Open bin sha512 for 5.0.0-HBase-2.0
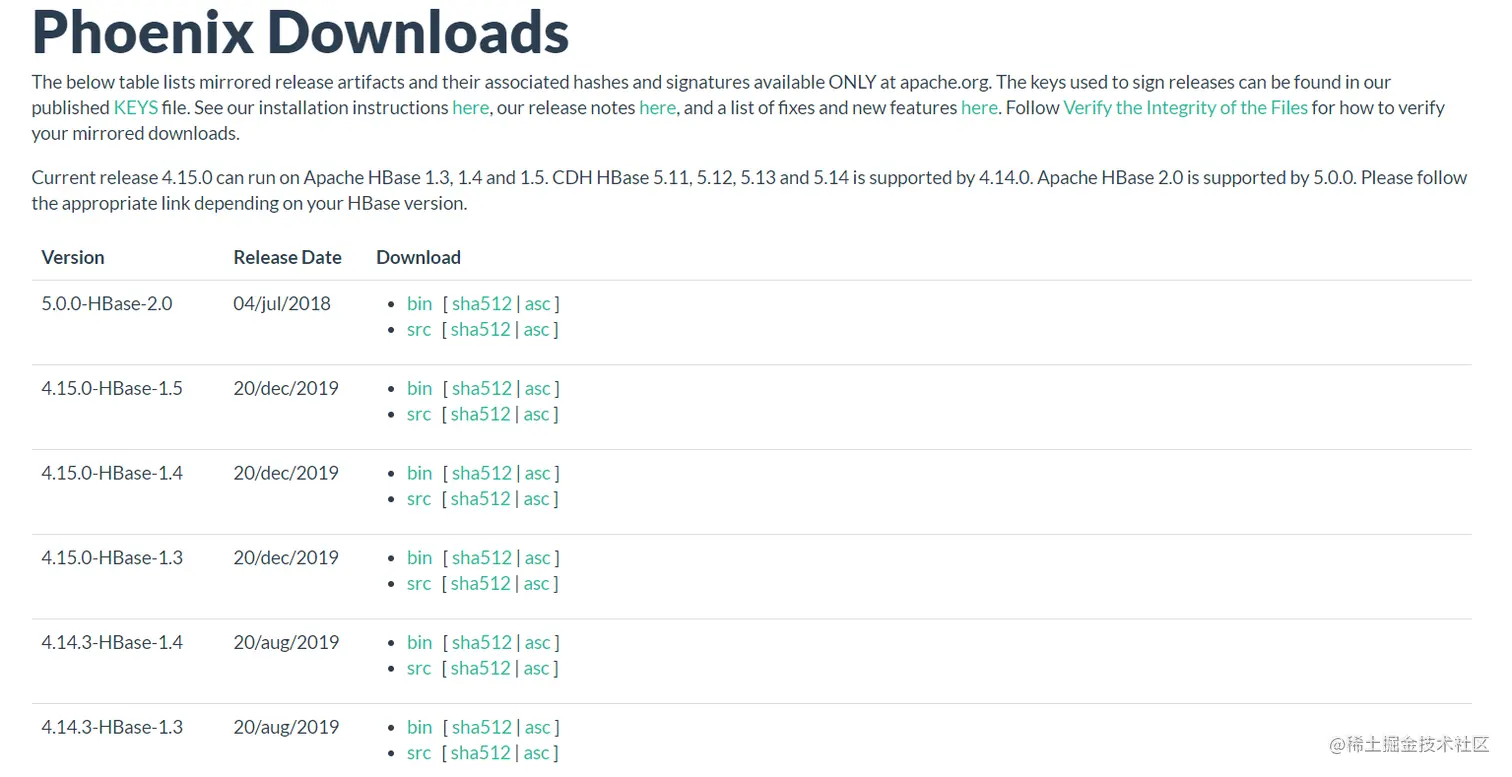The image size is (1512, 777). pyautogui.click(x=481, y=303)
